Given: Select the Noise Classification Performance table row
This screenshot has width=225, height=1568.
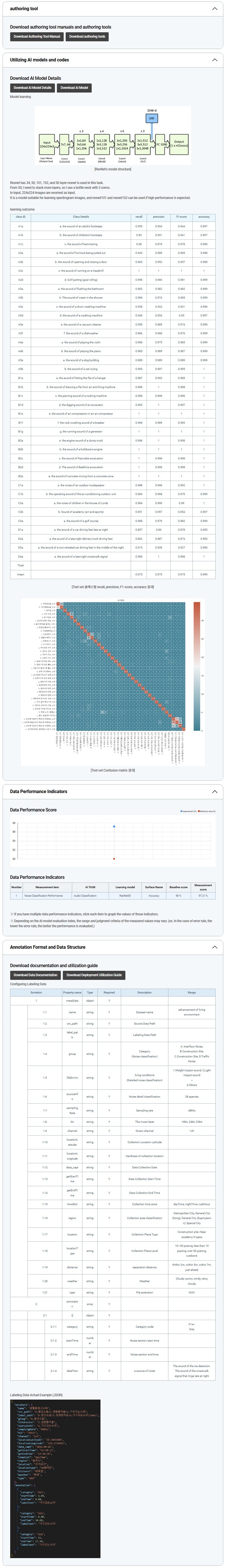Looking at the screenshot, I should (113, 896).
